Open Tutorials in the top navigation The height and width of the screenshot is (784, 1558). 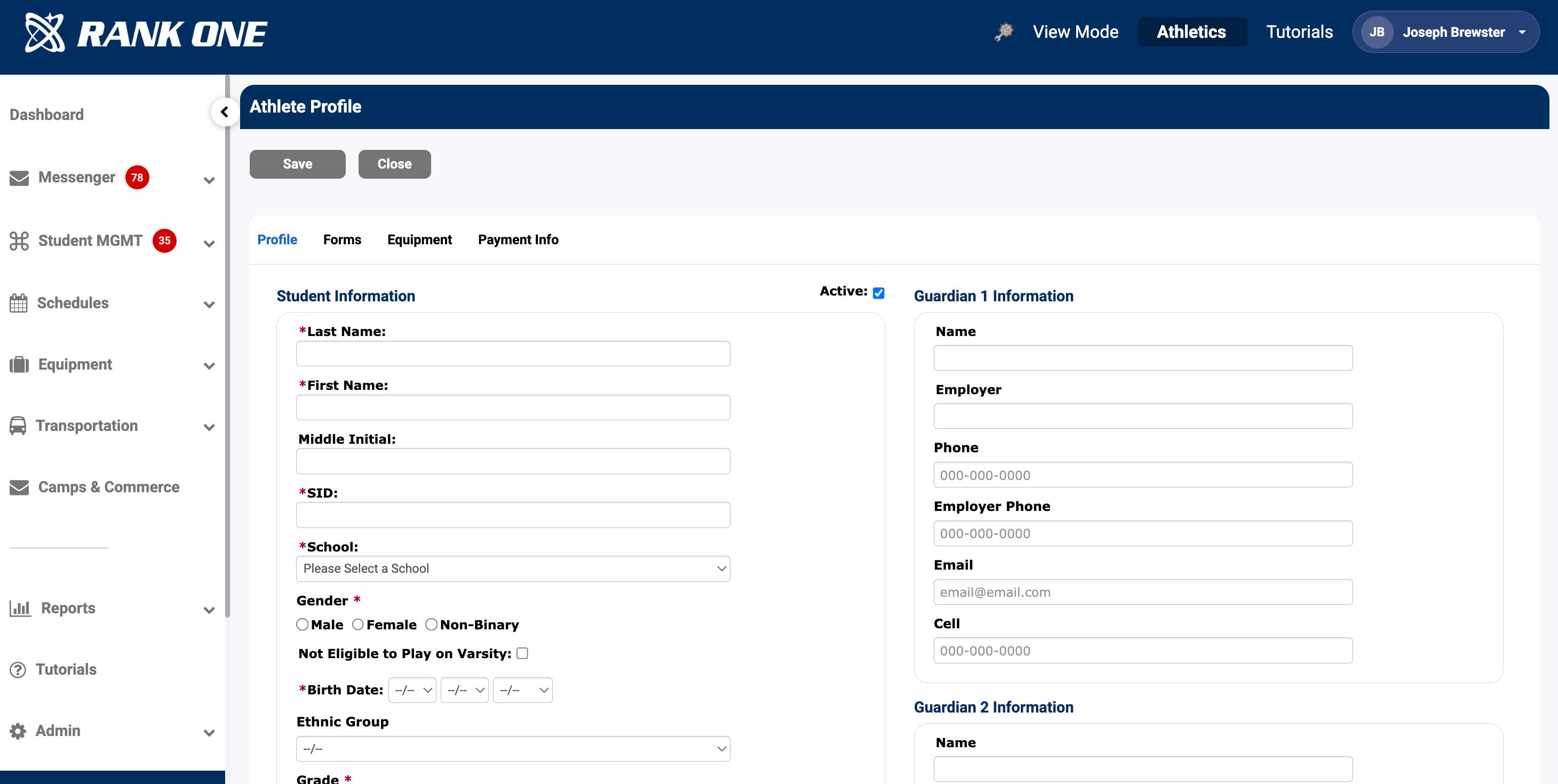[1299, 31]
